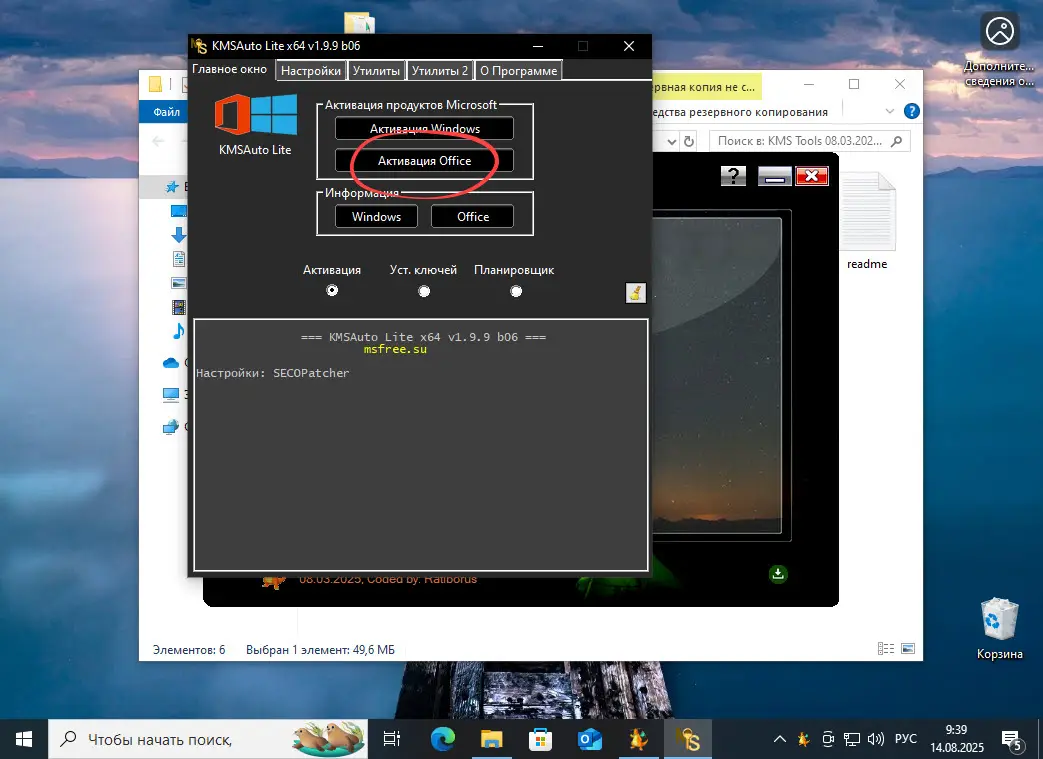
Task: Click the blue Explorer help icon
Action: coord(911,112)
